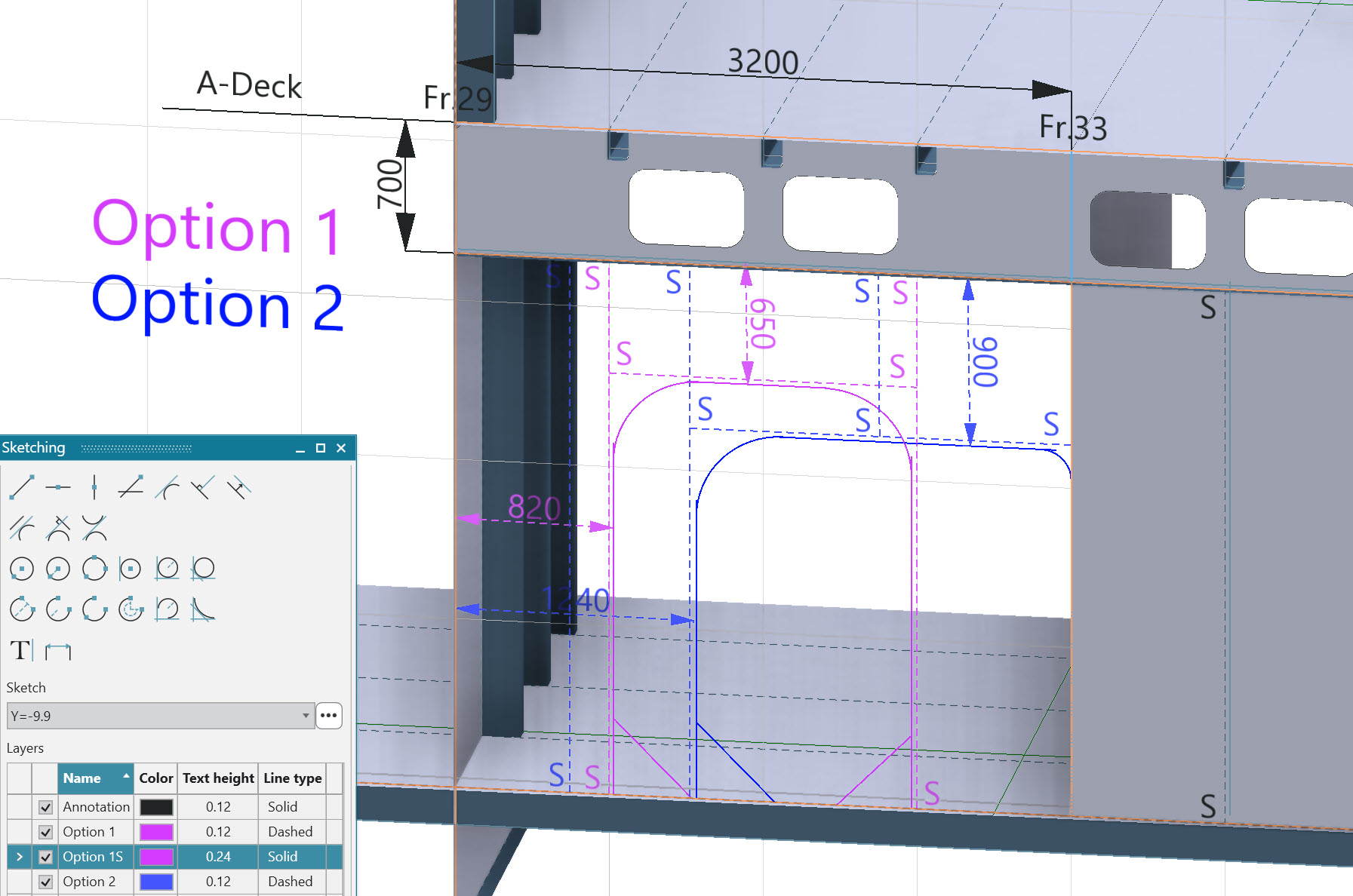Open the blue color swatch for Option 2
The height and width of the screenshot is (896, 1353).
pyautogui.click(x=156, y=882)
